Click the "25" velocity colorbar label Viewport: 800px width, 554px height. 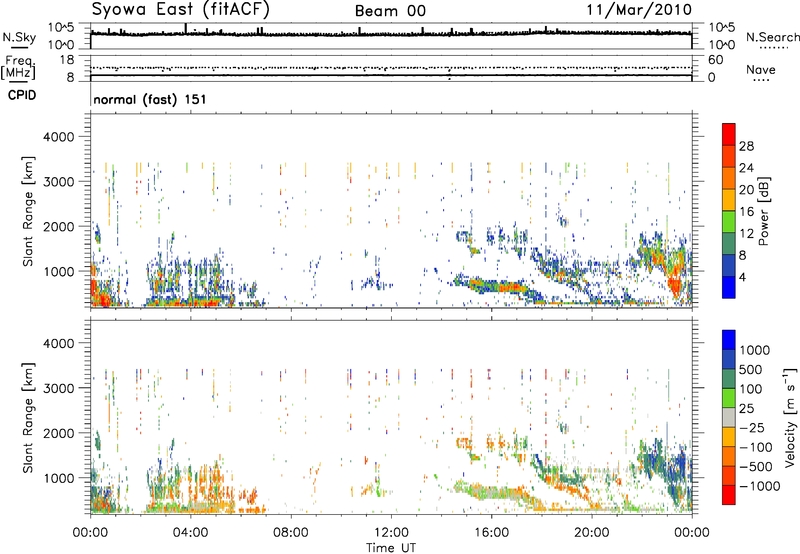coord(746,408)
